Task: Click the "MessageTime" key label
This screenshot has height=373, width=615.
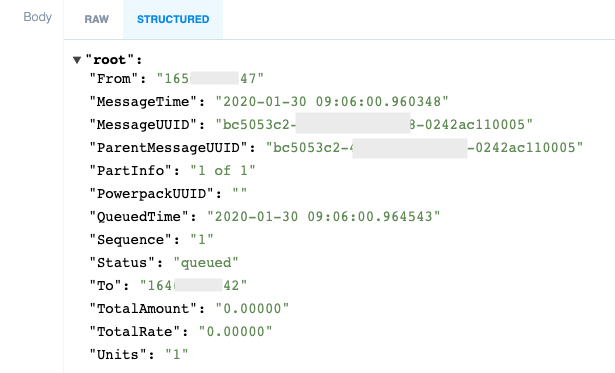Action: 143,102
